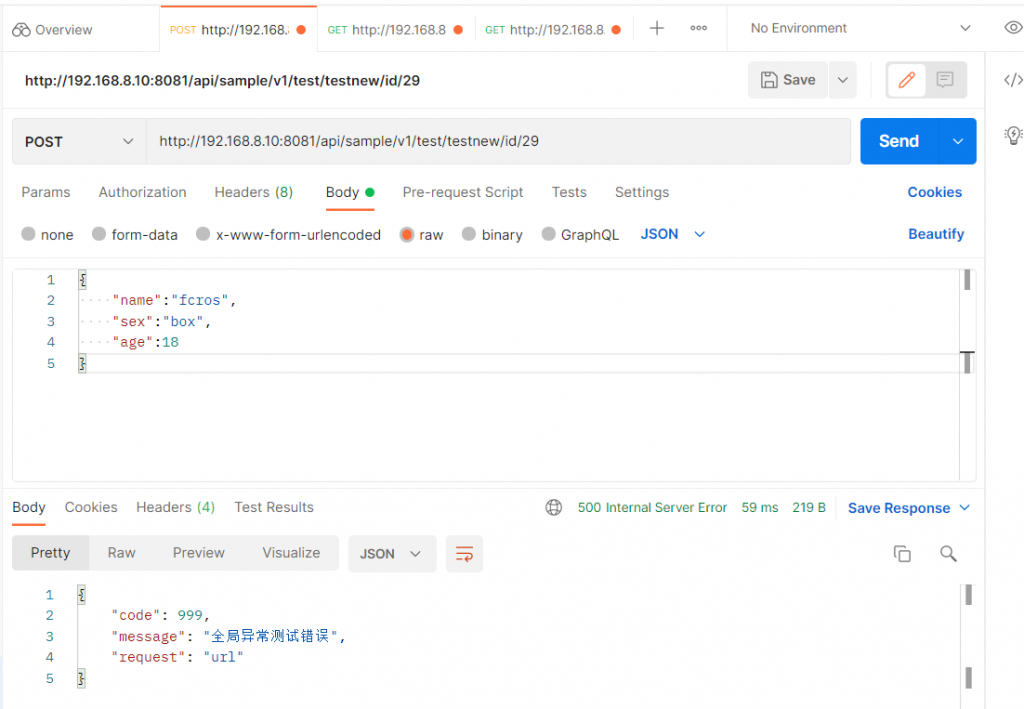Screen dimensions: 1024x709
Task: Open the Test Results tab
Action: (274, 507)
